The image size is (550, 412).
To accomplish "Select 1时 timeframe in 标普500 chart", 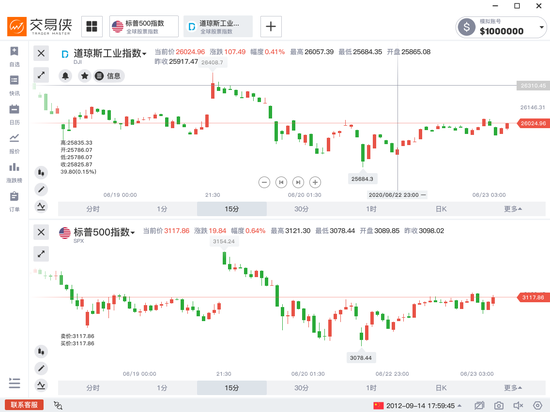I will click(x=371, y=388).
